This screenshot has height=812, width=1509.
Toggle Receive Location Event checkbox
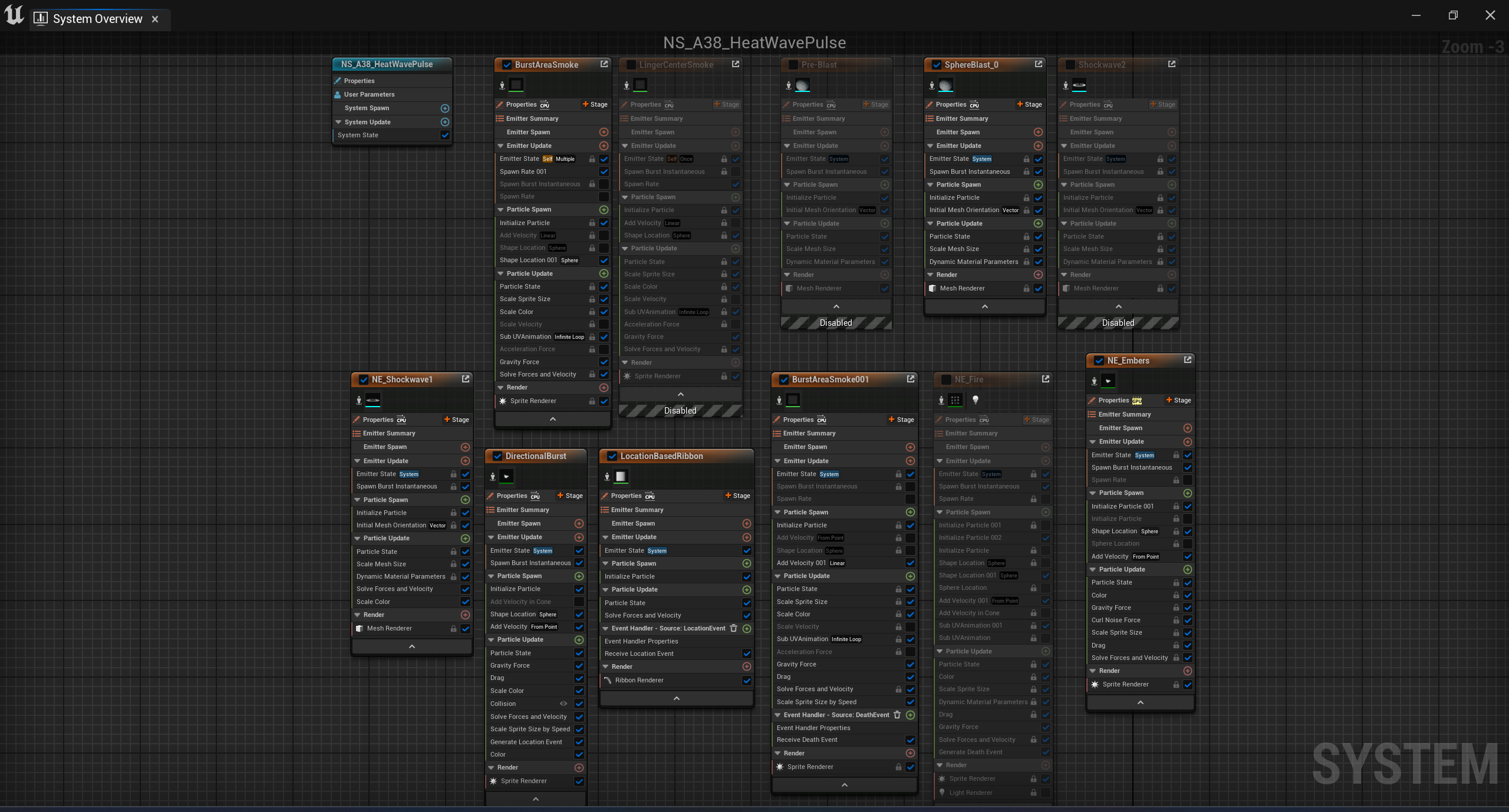pos(747,653)
